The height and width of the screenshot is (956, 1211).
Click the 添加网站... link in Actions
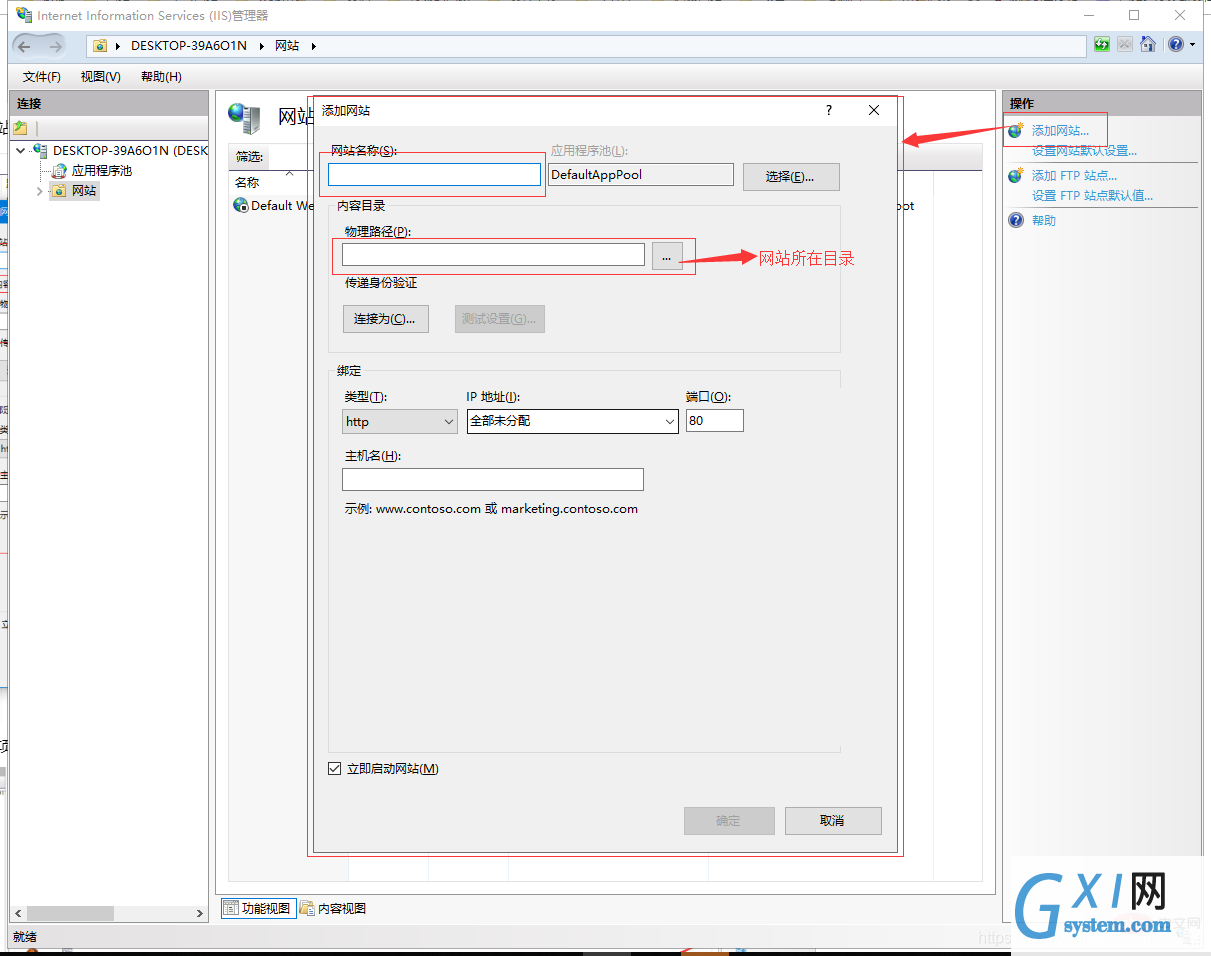(x=1060, y=131)
